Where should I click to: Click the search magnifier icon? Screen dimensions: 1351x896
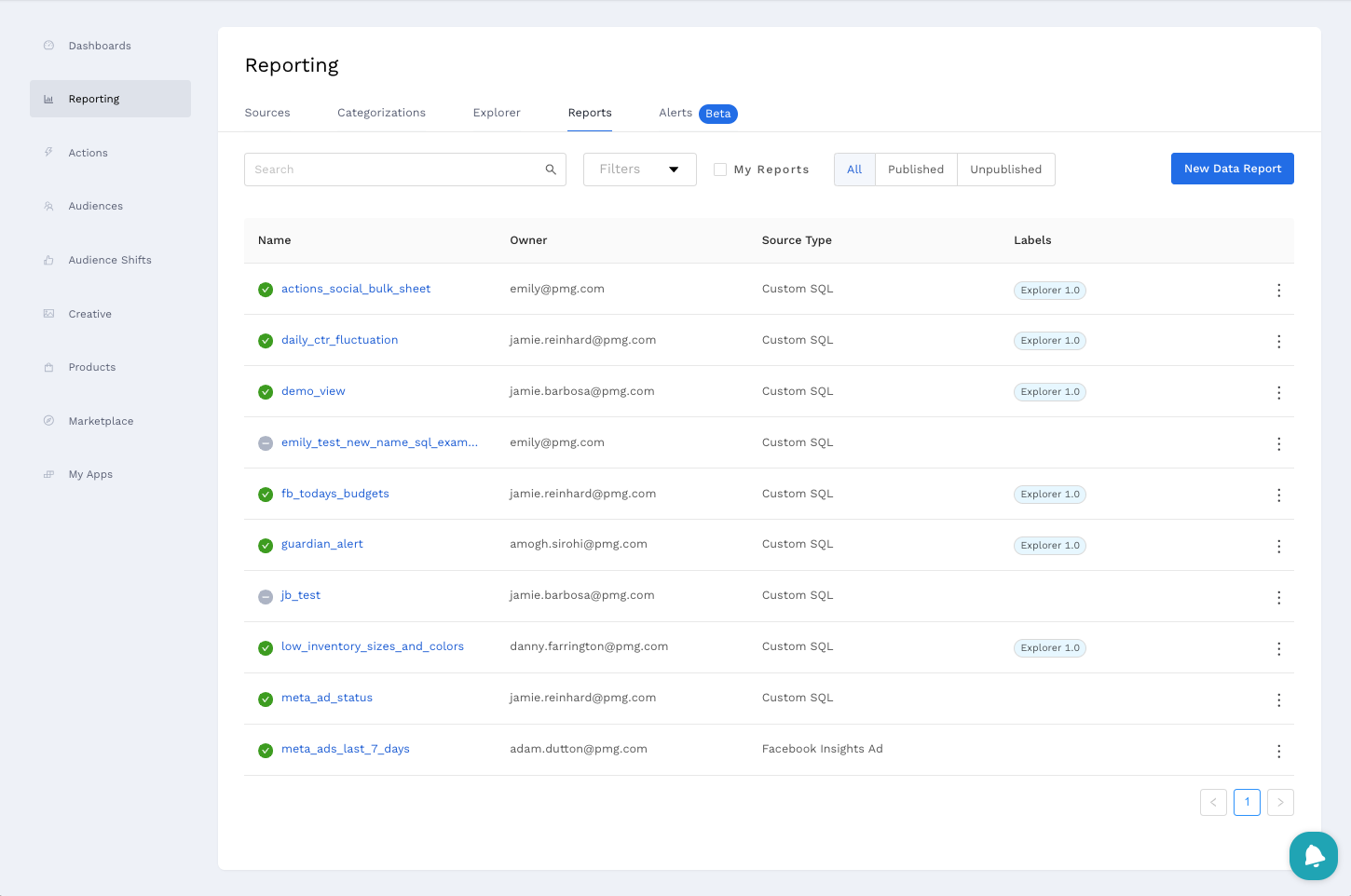click(551, 170)
